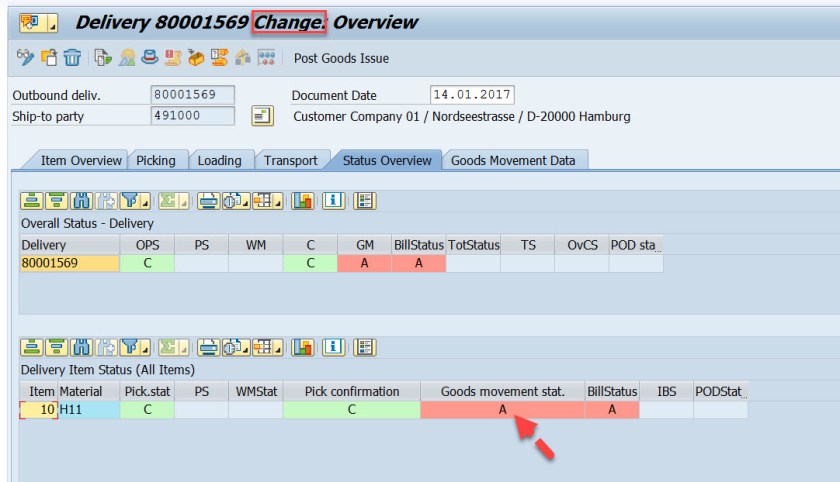Screen dimensions: 840x482
Task: Select the Status Overview tab
Action: pos(387,160)
